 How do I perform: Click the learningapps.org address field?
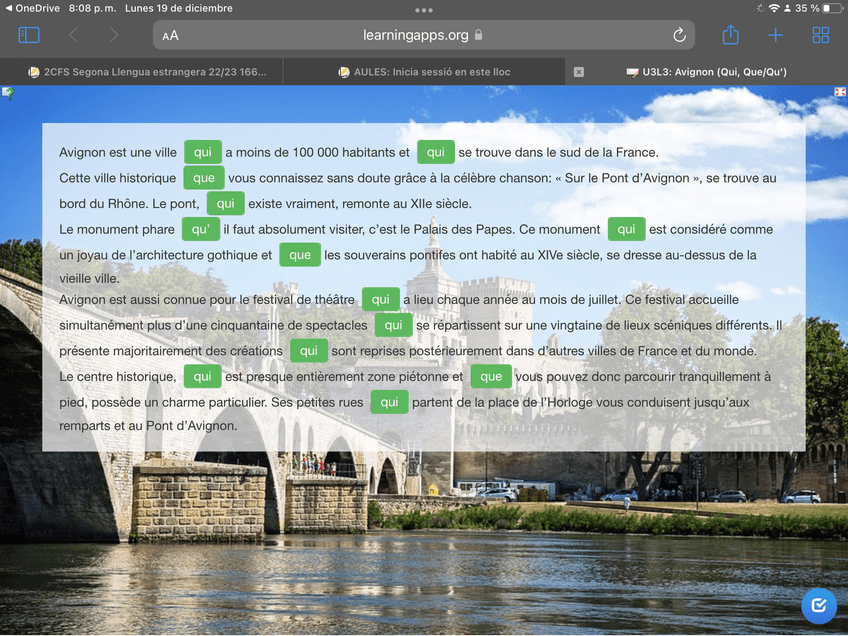423,35
